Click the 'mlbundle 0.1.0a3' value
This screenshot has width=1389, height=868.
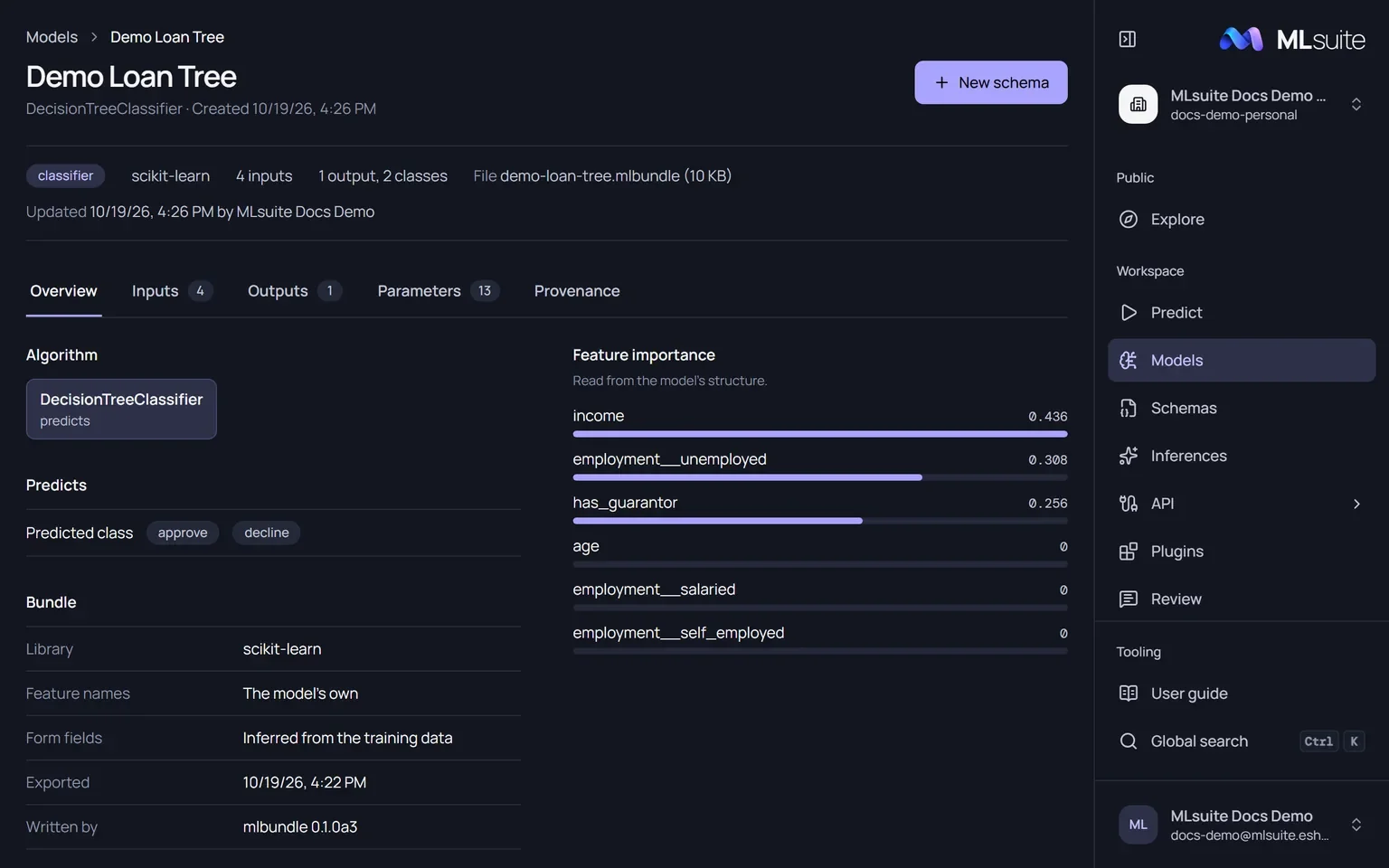click(300, 826)
